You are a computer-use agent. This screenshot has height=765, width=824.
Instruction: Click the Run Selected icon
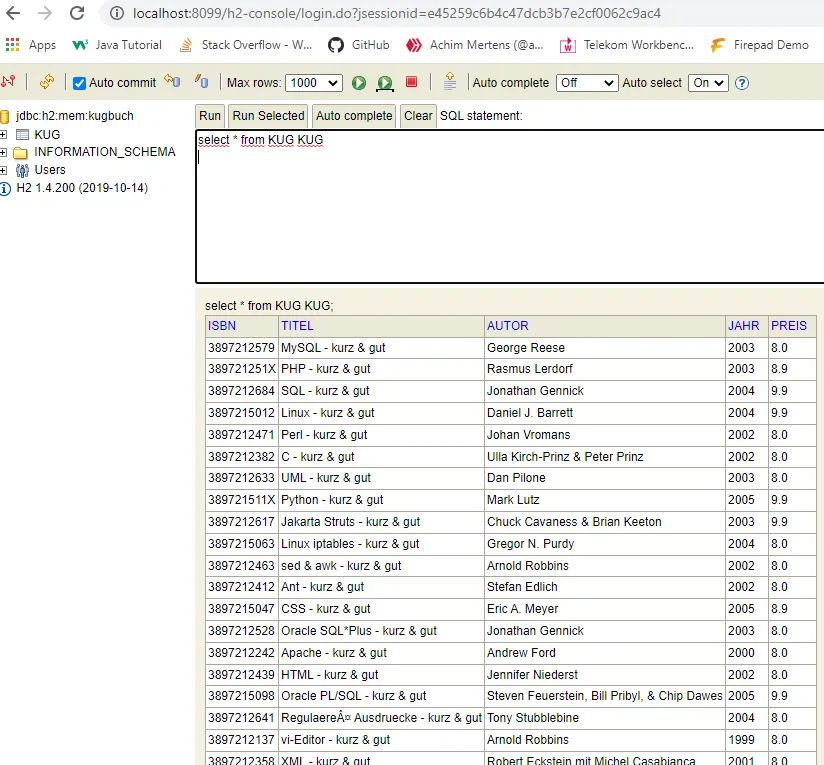coord(385,83)
